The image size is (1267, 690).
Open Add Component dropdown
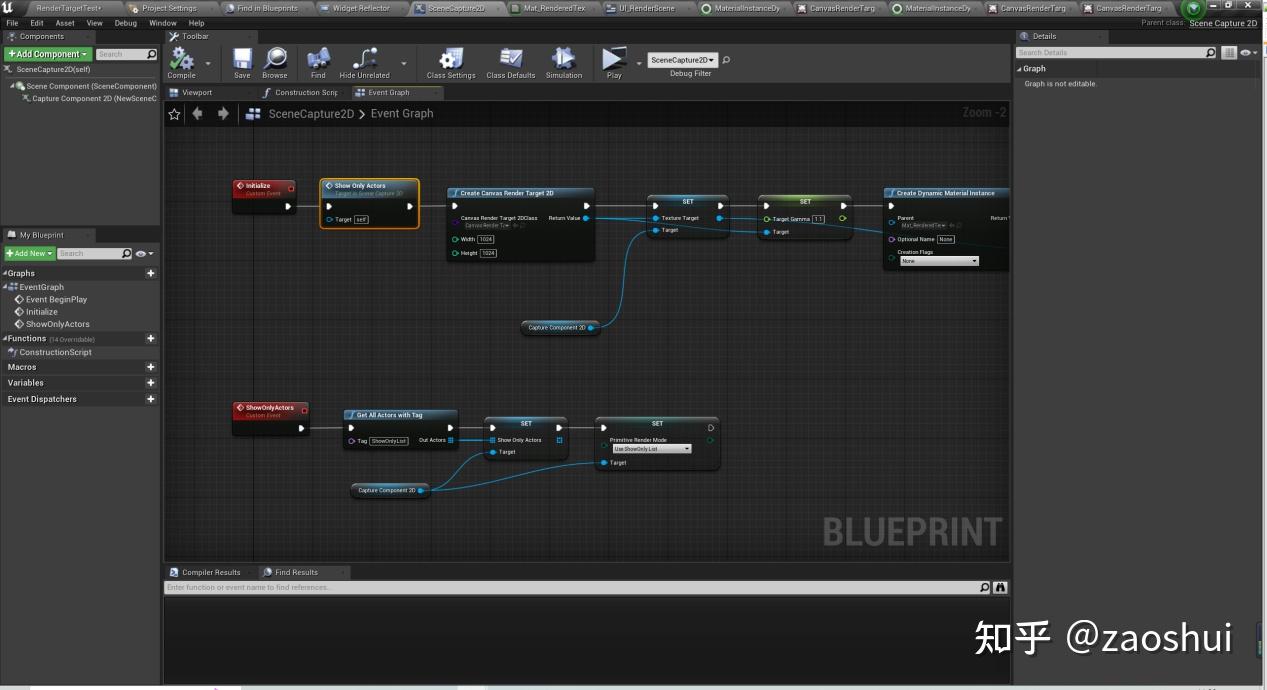[48, 54]
